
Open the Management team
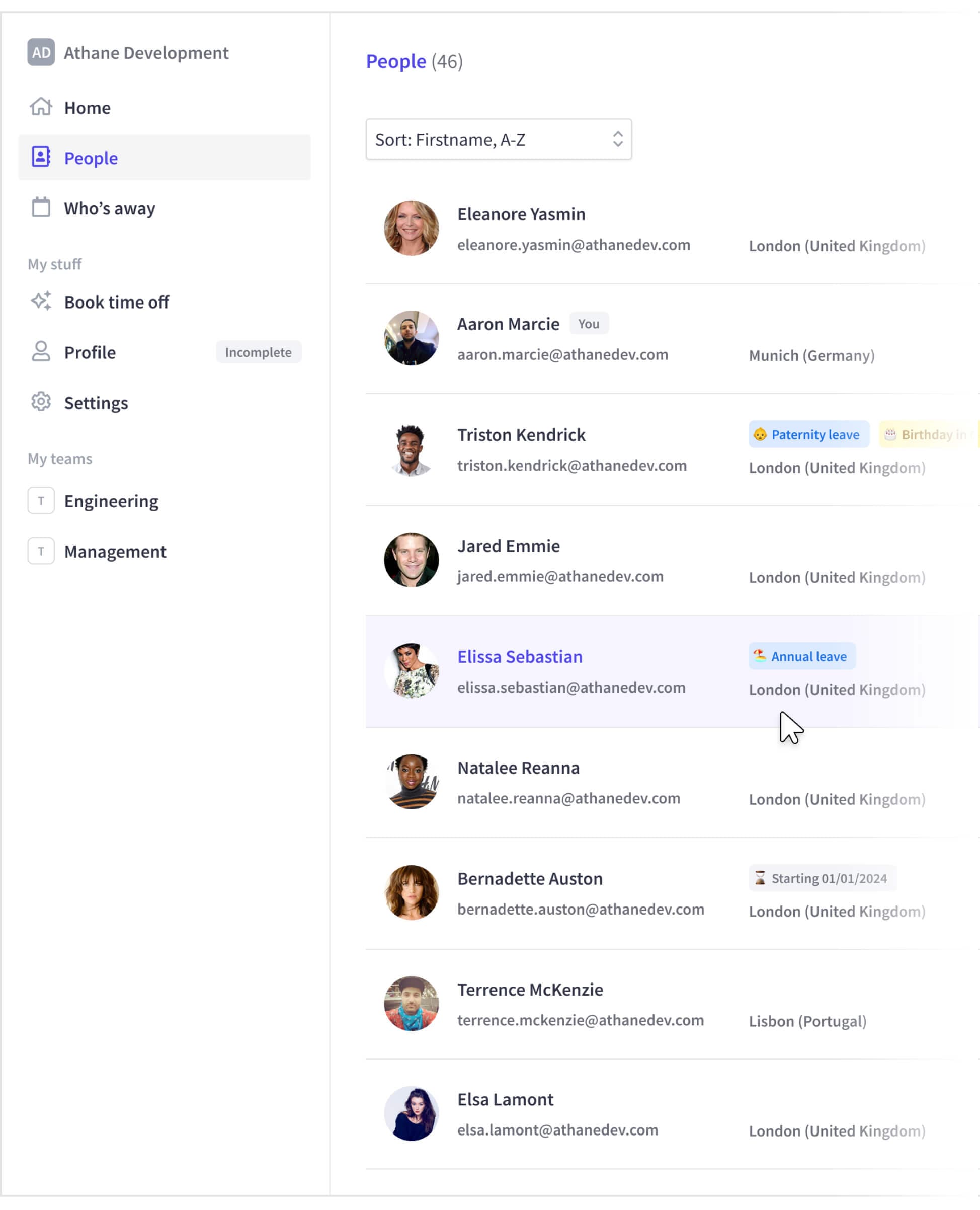point(165,551)
